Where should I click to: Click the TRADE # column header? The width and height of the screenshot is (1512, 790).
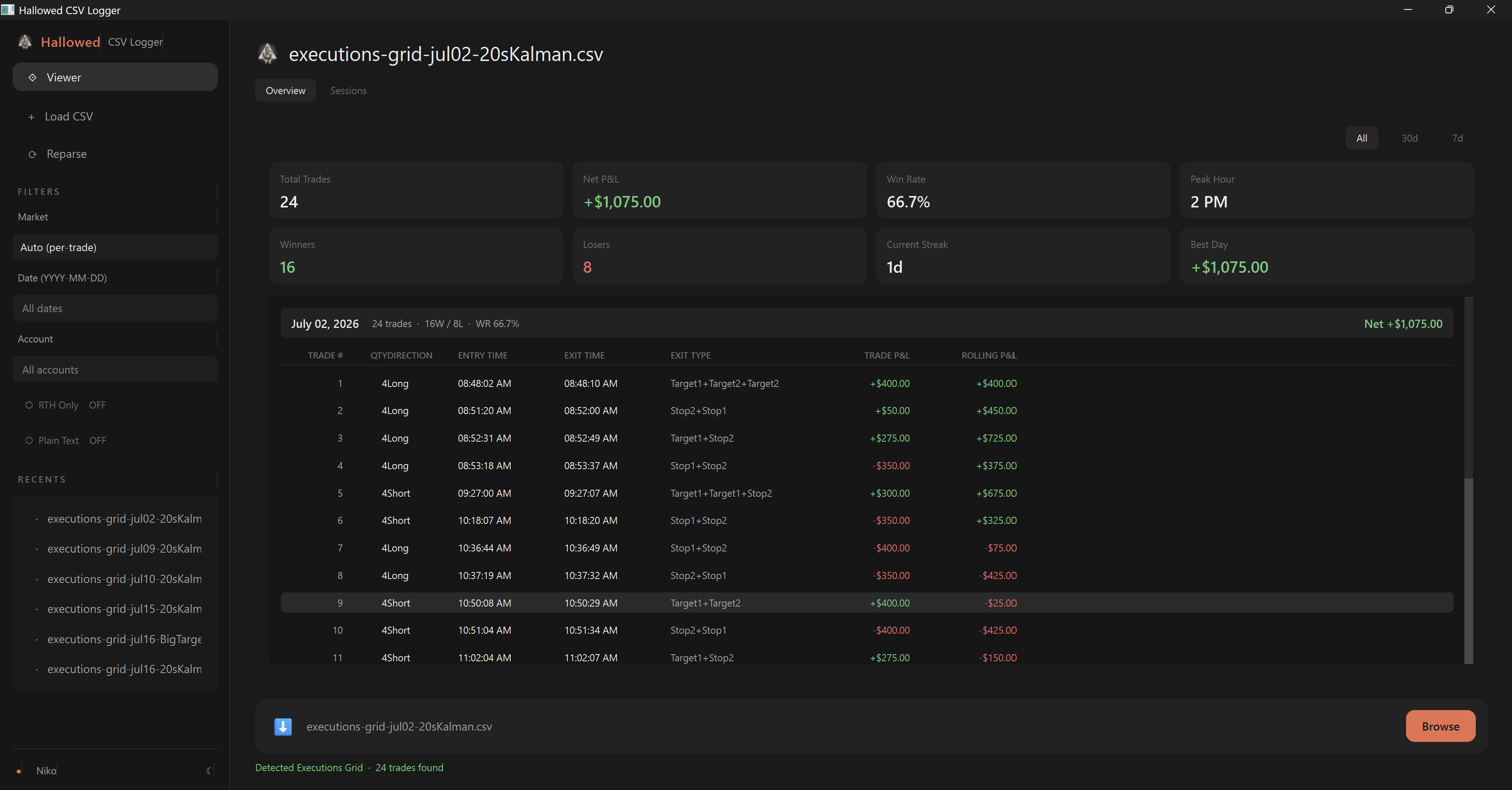click(325, 356)
